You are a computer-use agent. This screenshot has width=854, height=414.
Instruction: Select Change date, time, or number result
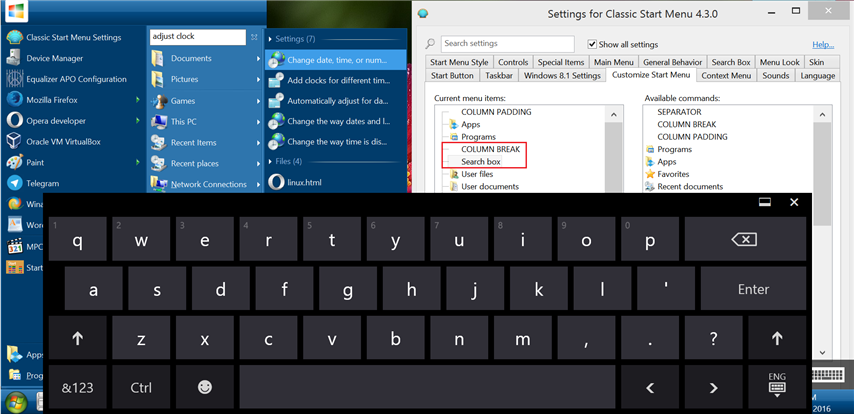pyautogui.click(x=336, y=59)
